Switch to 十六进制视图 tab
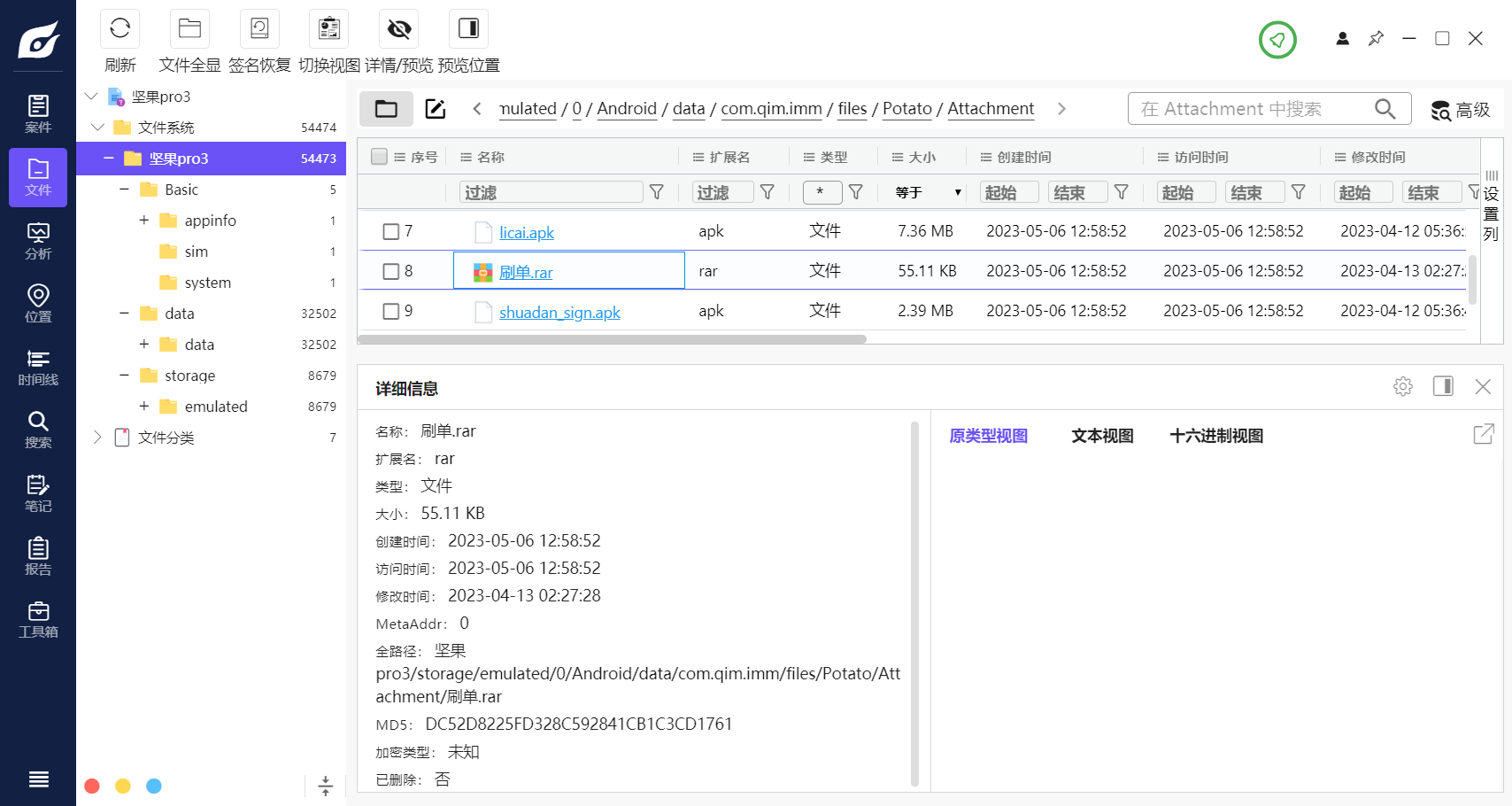1512x806 pixels. click(1216, 436)
